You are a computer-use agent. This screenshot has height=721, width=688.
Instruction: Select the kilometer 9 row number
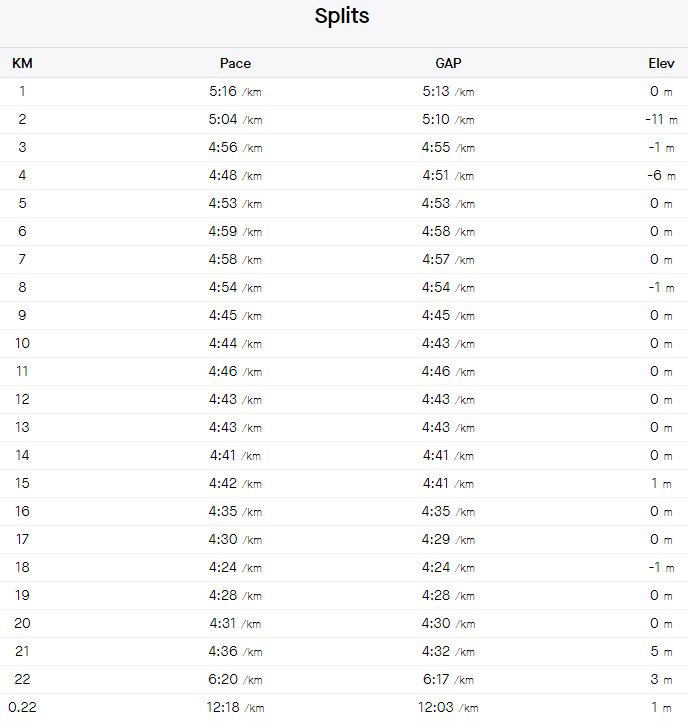point(22,316)
